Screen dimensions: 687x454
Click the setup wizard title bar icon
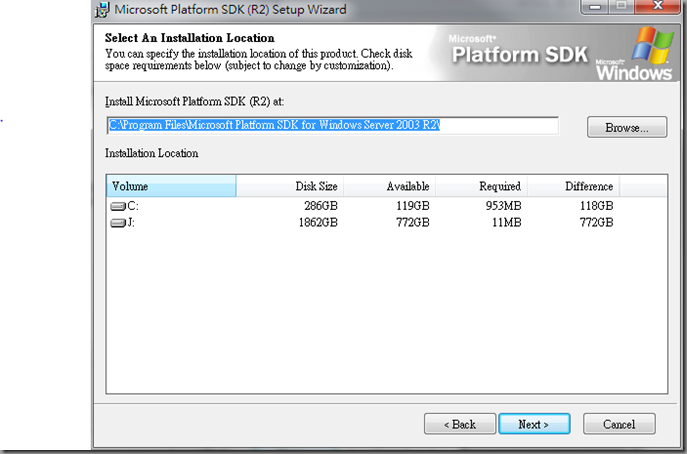point(102,9)
